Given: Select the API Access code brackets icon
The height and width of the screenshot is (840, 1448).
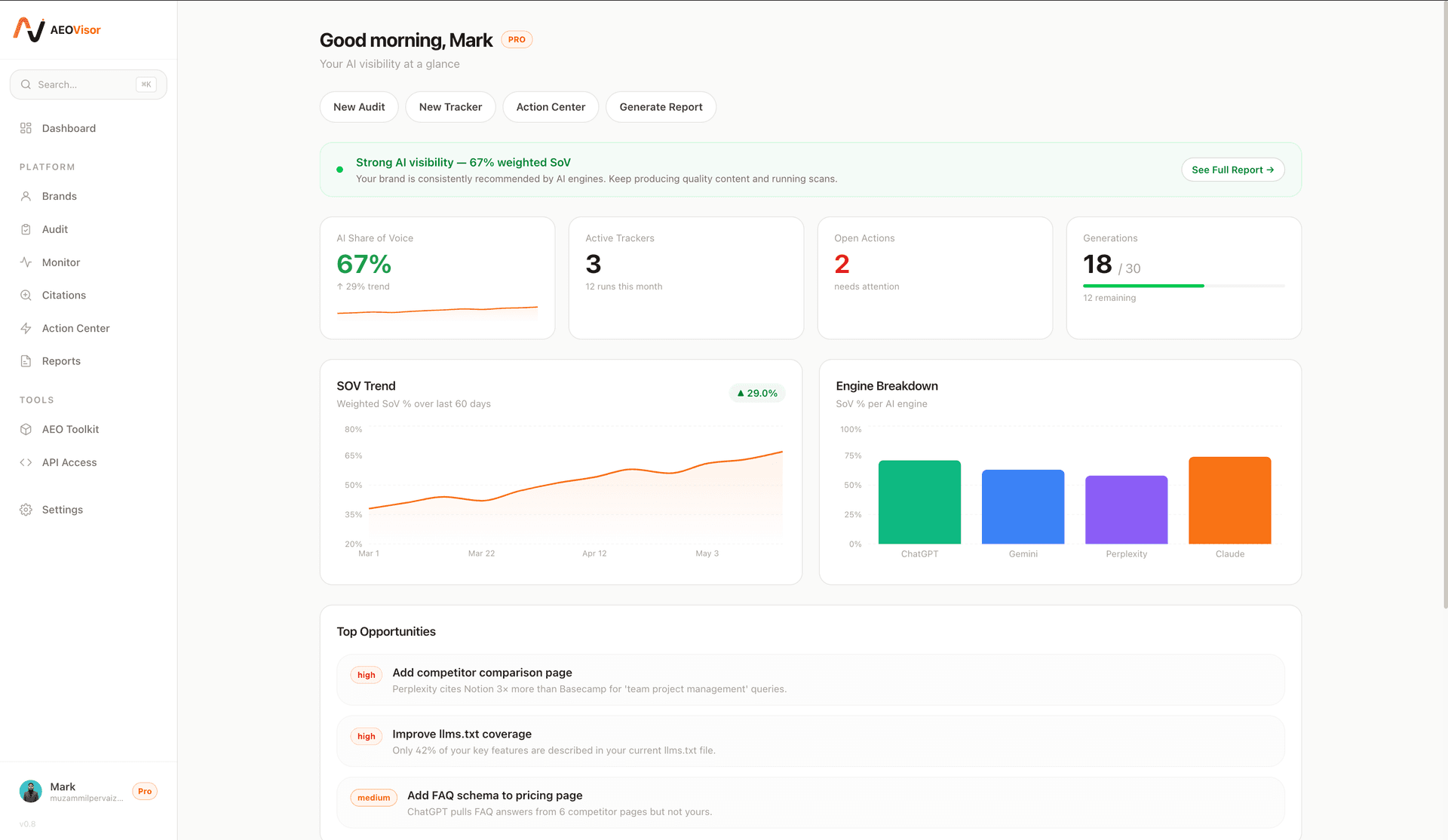Looking at the screenshot, I should (x=26, y=462).
